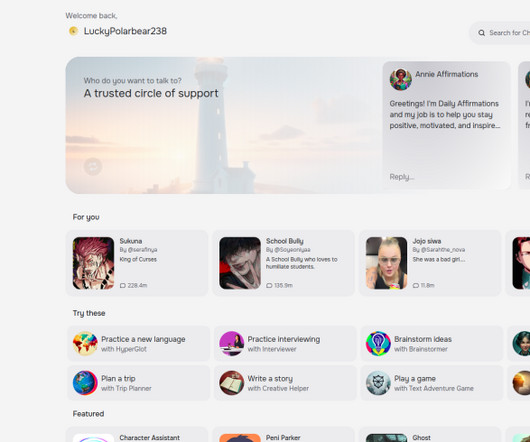Click the Creative Helper open book icon
The image size is (530, 442).
point(232,383)
